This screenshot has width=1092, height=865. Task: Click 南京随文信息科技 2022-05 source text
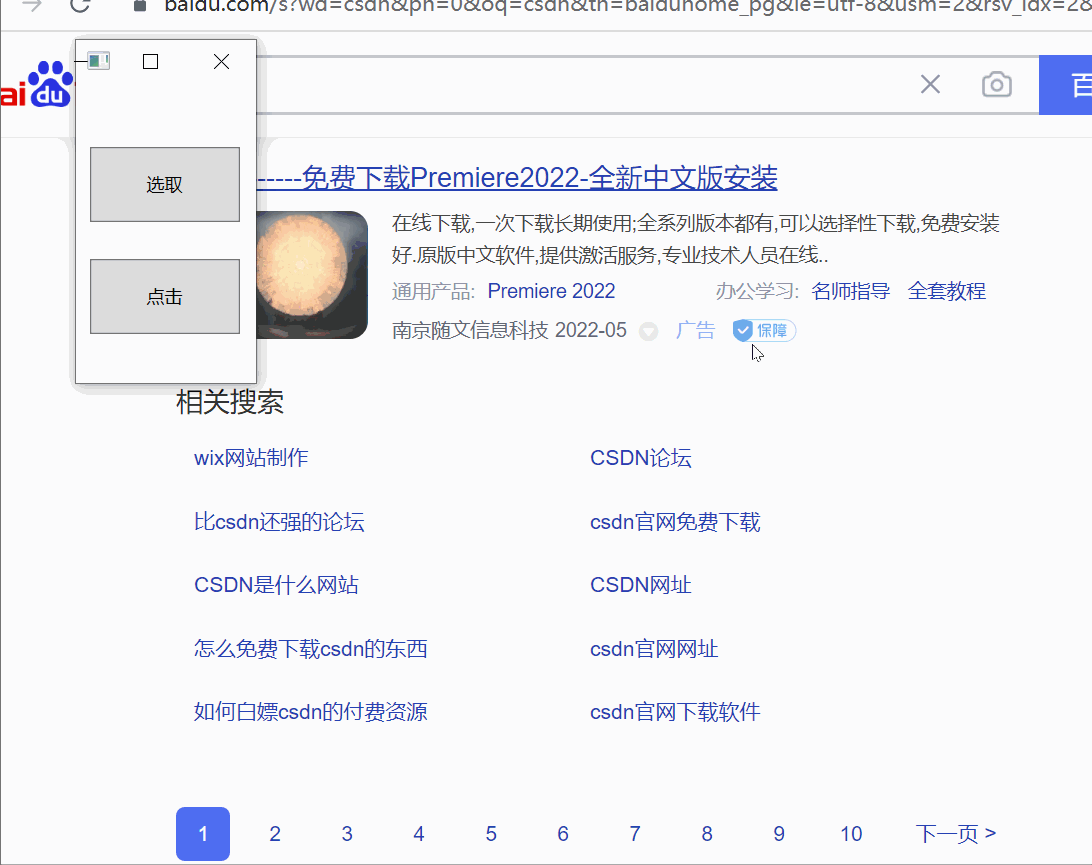pyautogui.click(x=509, y=330)
